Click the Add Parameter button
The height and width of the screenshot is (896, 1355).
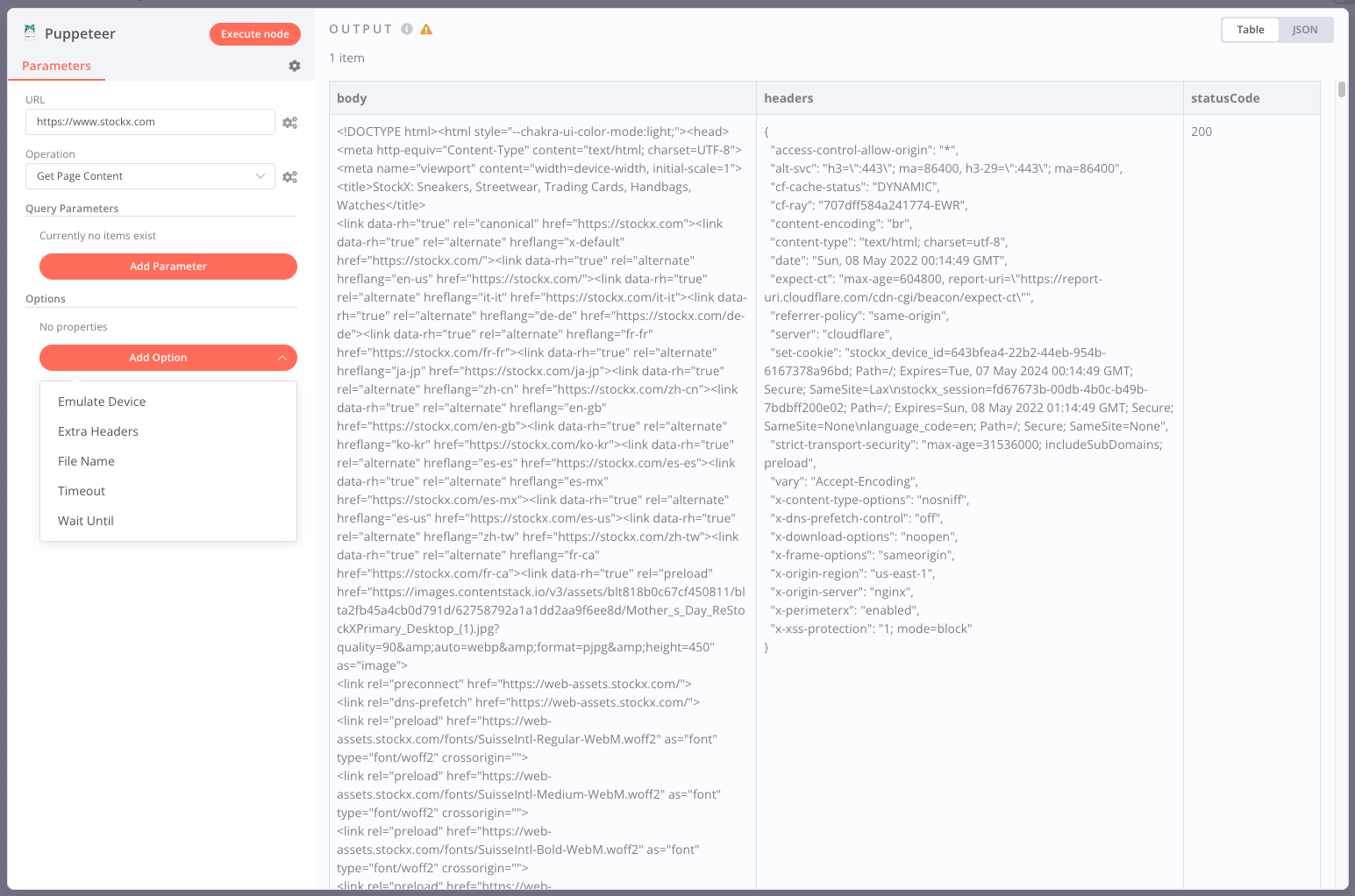click(168, 267)
